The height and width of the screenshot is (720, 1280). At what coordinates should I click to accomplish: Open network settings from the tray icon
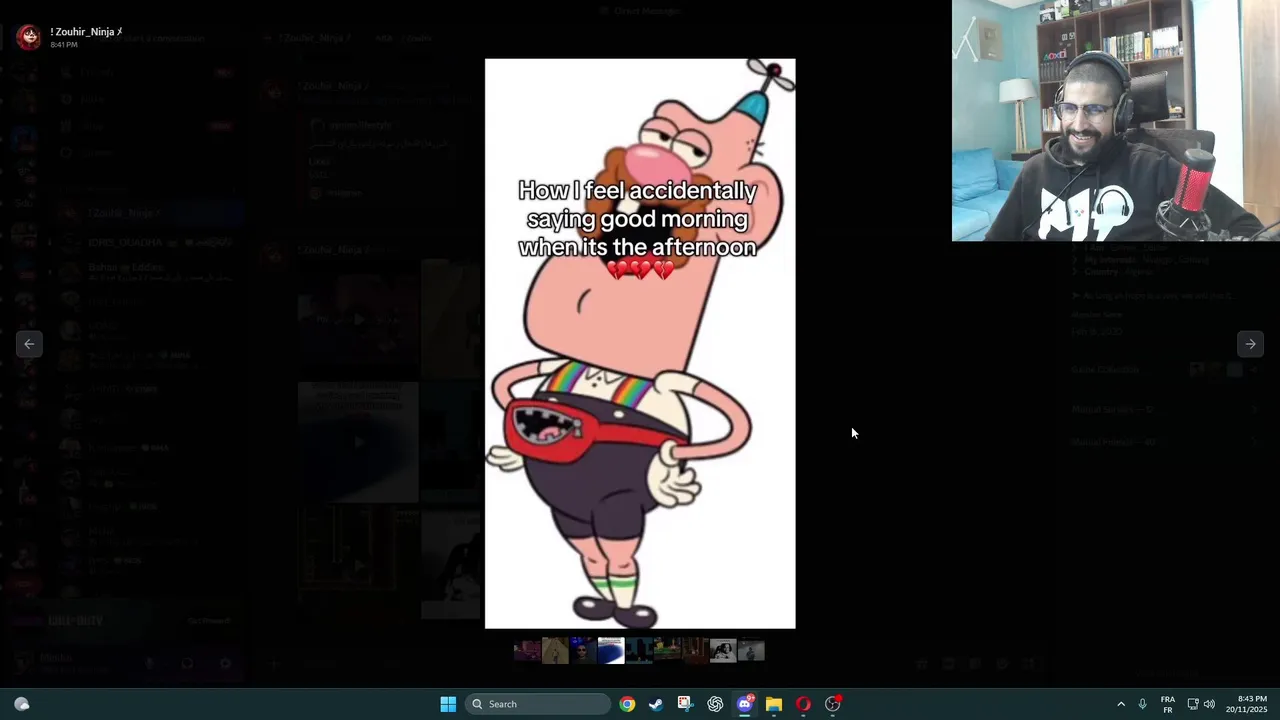pos(1193,704)
